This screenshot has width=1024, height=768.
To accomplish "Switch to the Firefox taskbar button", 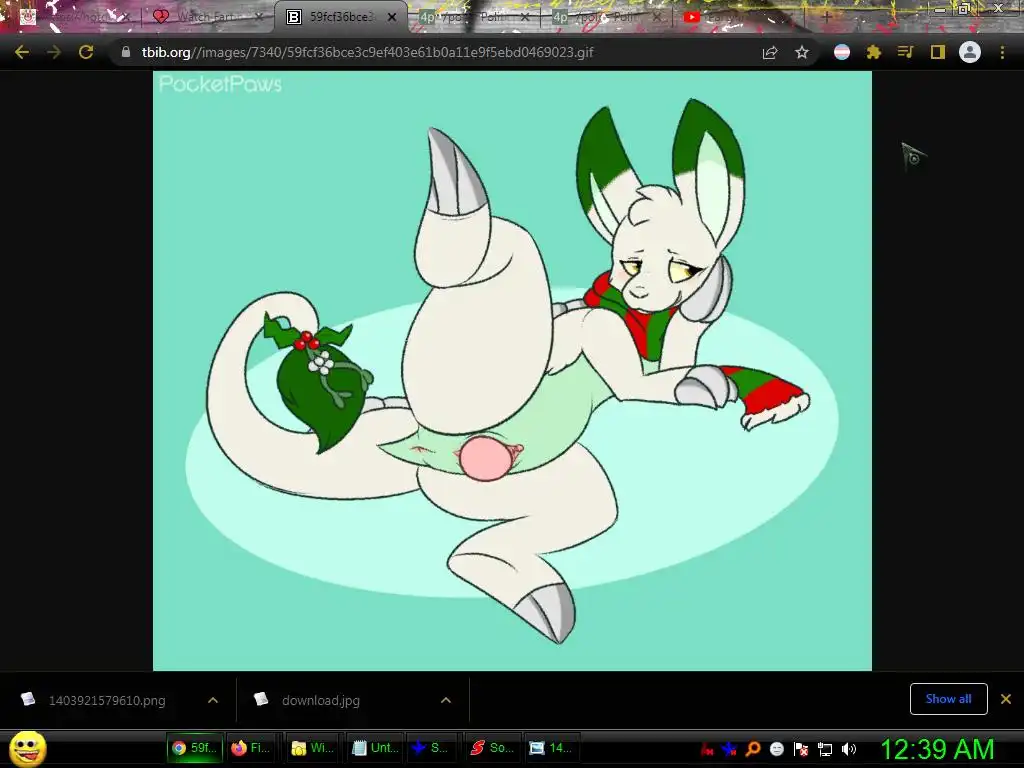I will [253, 748].
